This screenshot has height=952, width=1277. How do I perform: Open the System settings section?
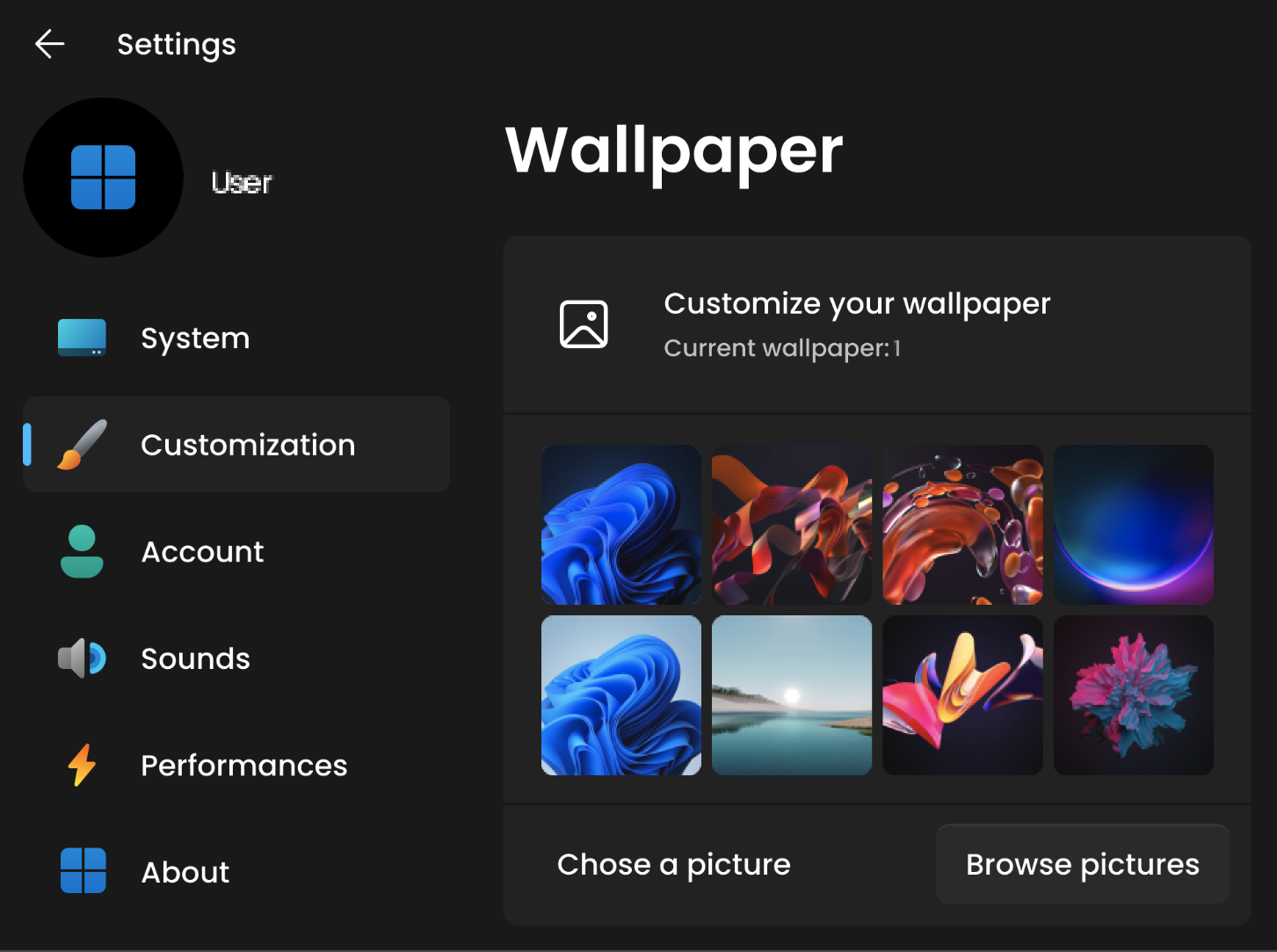point(195,338)
